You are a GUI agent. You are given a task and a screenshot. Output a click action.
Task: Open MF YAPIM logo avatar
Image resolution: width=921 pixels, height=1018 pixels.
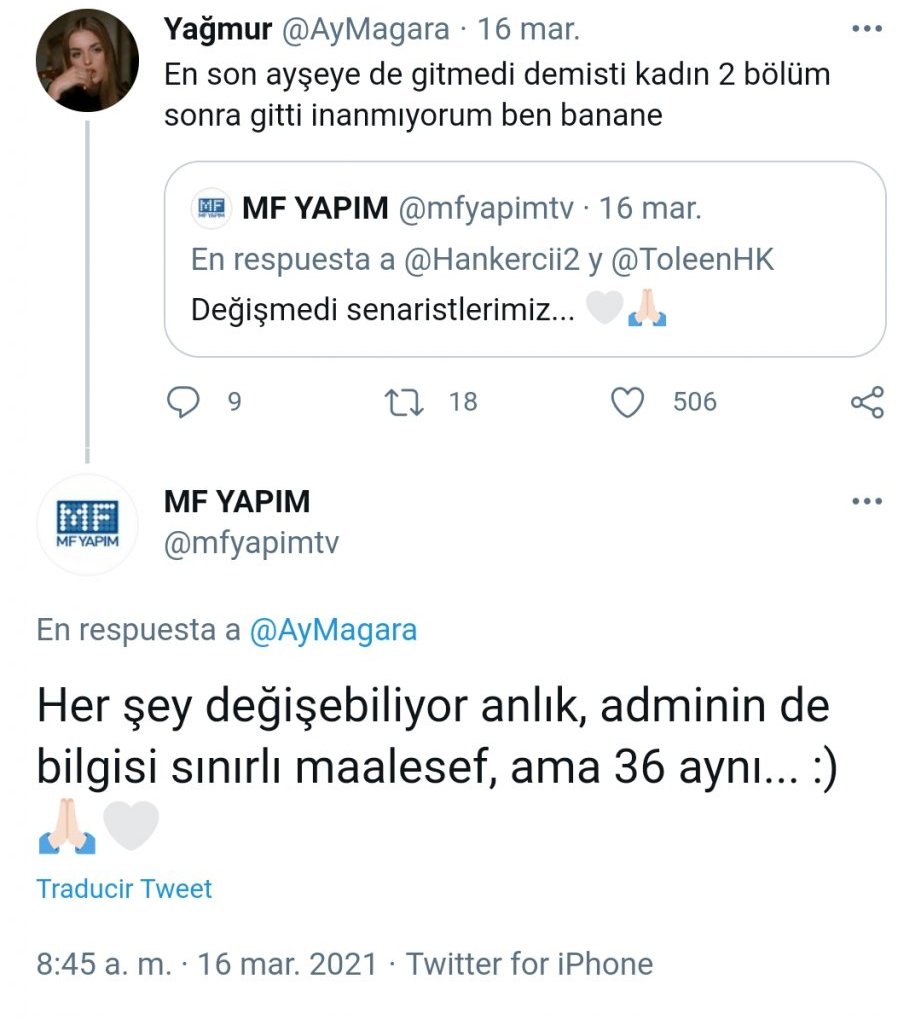87,523
